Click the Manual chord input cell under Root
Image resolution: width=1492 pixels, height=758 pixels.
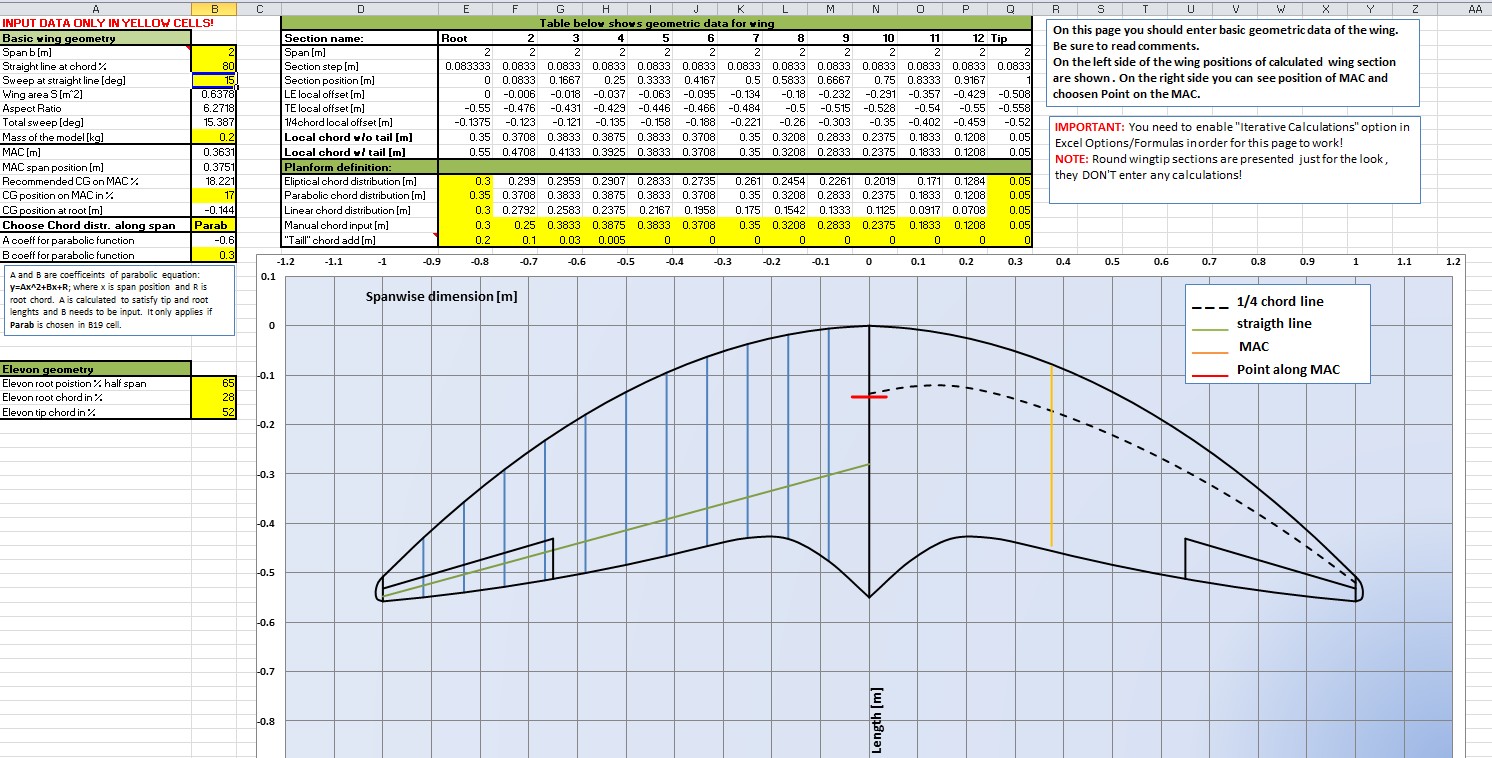point(464,225)
